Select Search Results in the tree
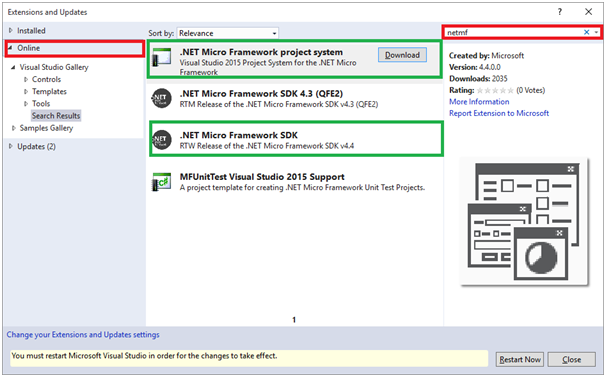606x377 pixels. pyautogui.click(x=56, y=116)
